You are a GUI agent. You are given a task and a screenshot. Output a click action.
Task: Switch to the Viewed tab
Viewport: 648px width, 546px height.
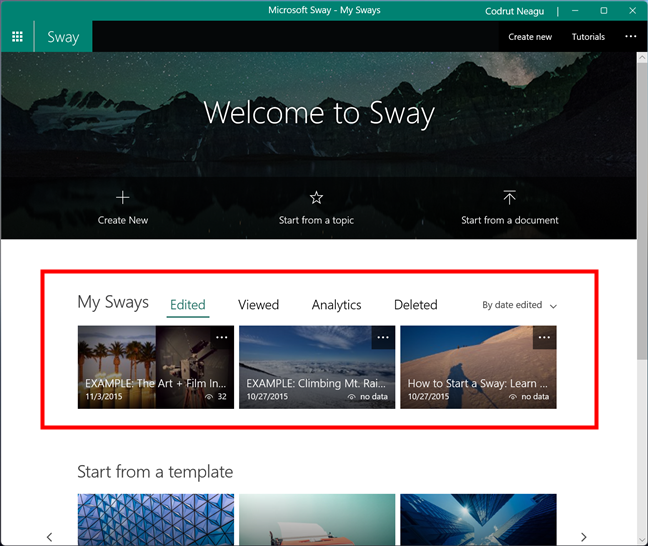[x=258, y=305]
